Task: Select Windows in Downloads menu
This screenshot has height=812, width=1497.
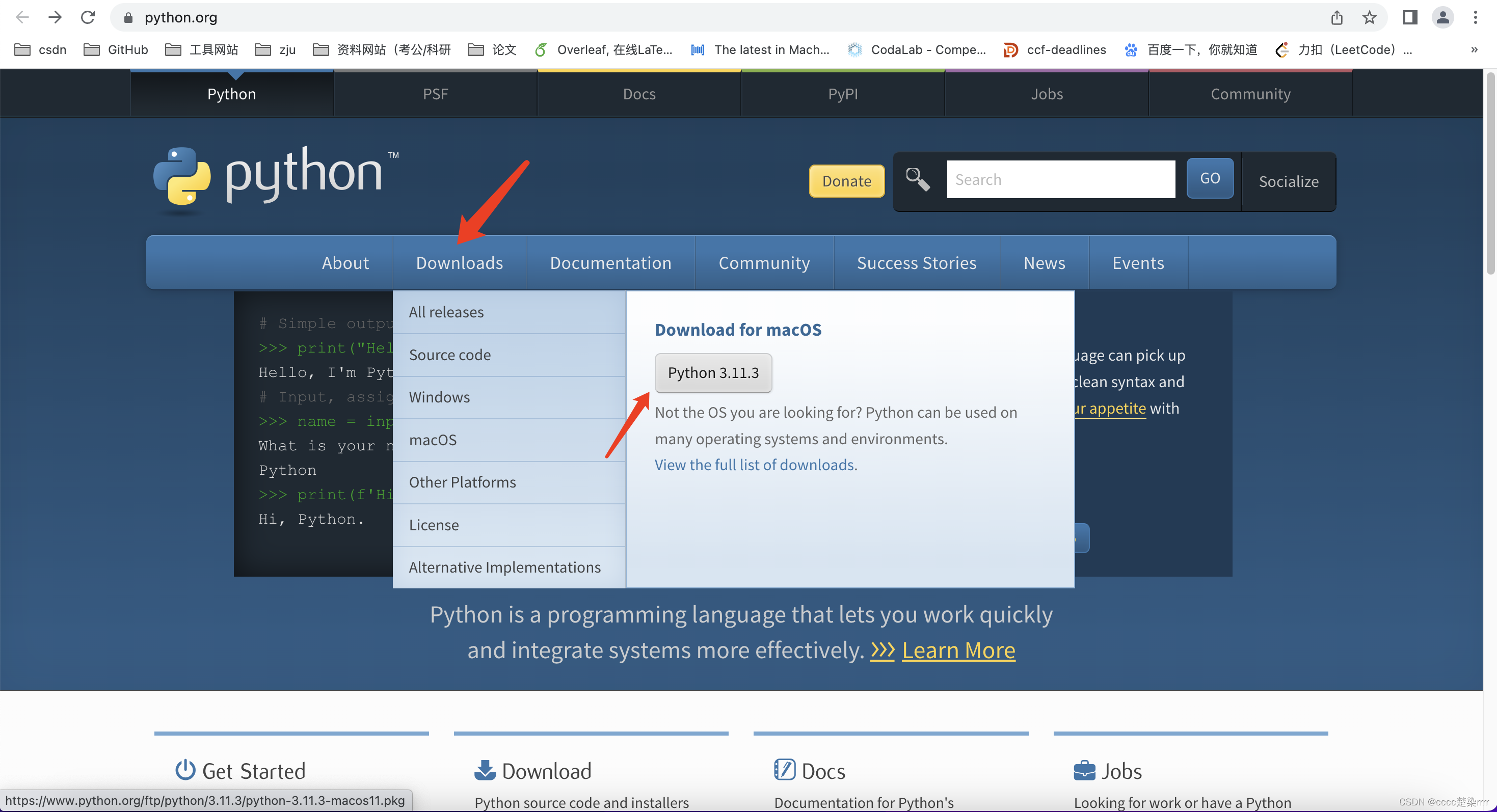Action: tap(509, 397)
